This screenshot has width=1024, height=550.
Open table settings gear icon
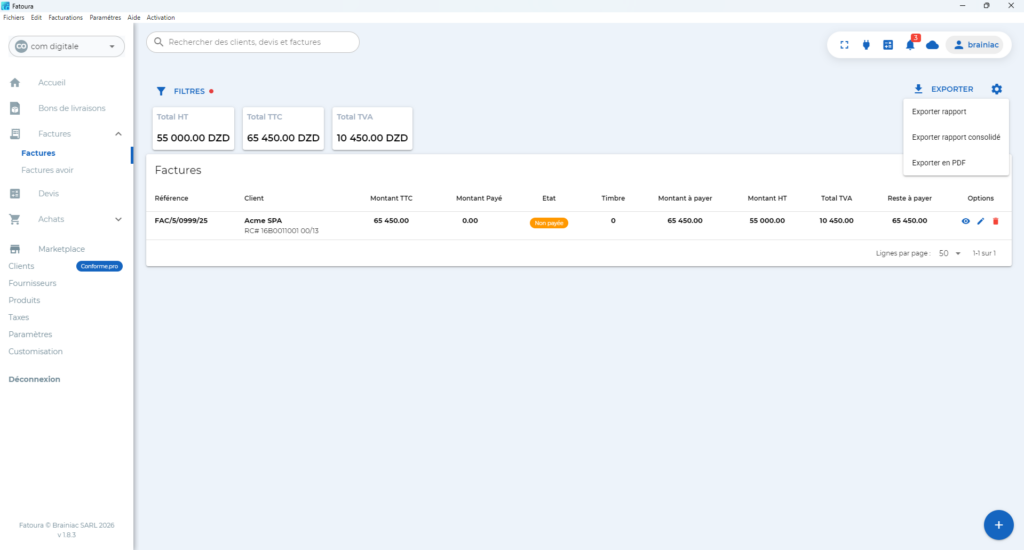coord(997,89)
